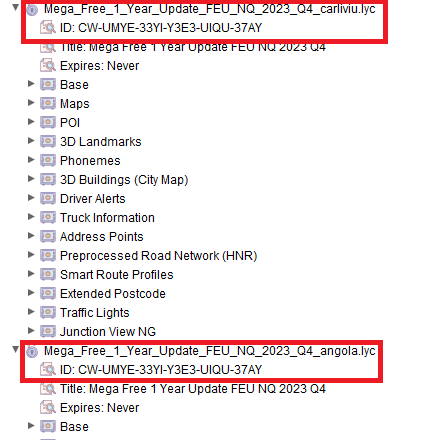Select the Expires: Never text under carliviu license
Image resolution: width=436 pixels, height=440 pixels.
point(99,66)
